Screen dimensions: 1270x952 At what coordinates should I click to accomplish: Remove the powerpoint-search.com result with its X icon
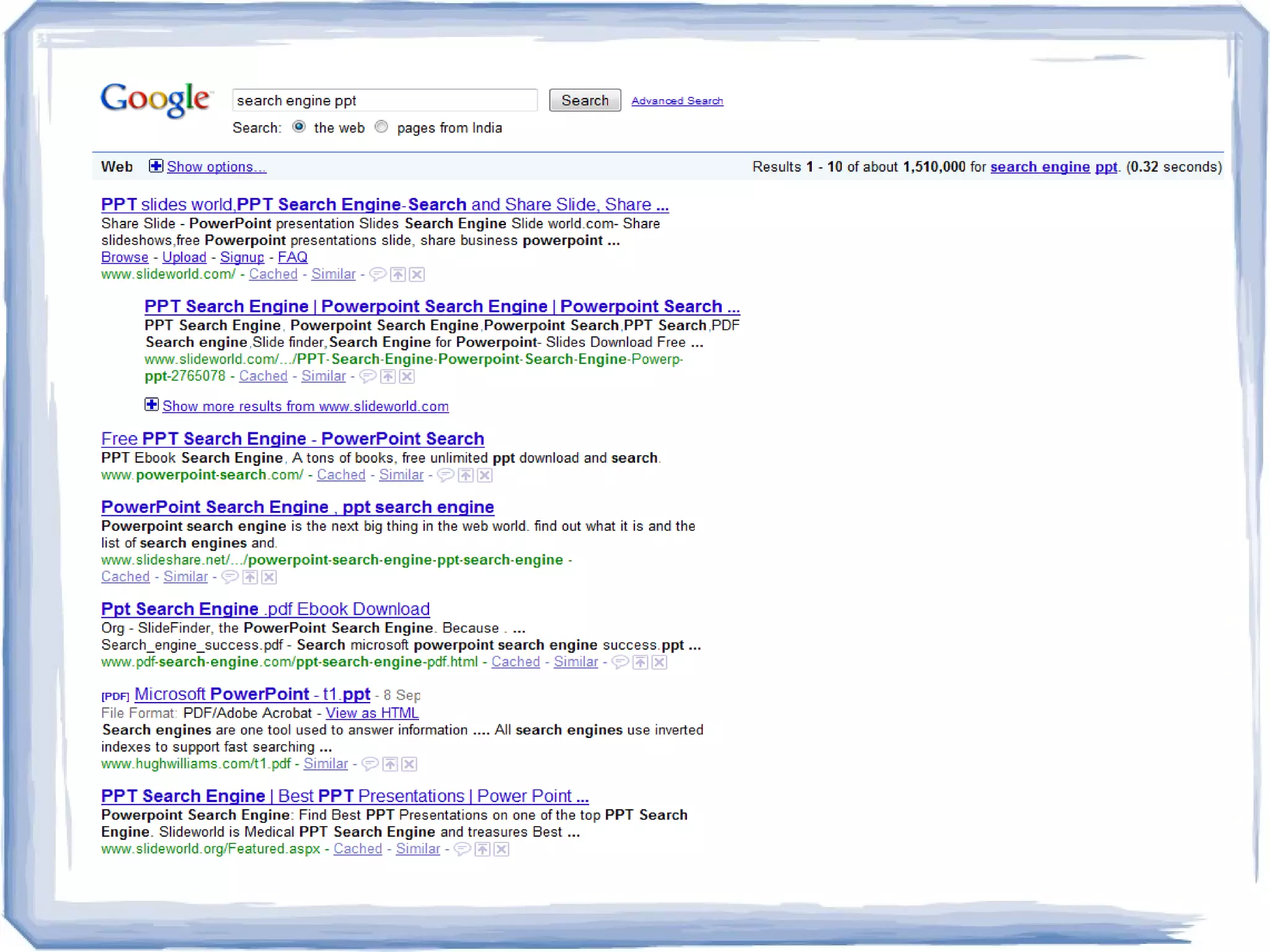[485, 476]
